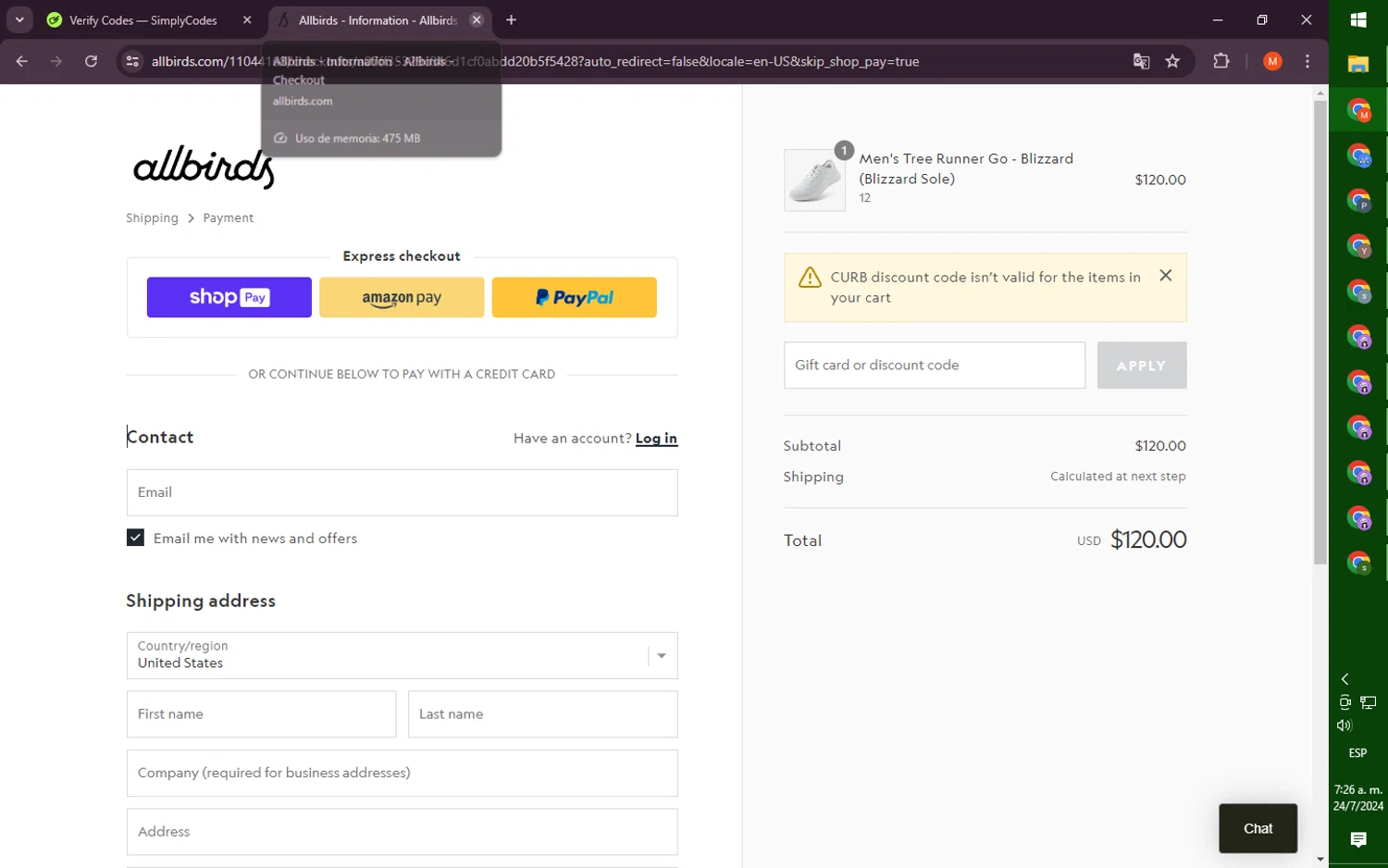Expand the Country/region dropdown

coord(402,655)
